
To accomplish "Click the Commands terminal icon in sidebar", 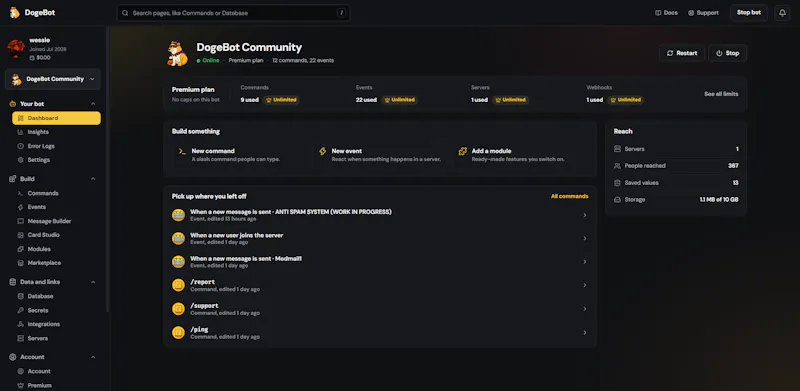I will pyautogui.click(x=20, y=193).
